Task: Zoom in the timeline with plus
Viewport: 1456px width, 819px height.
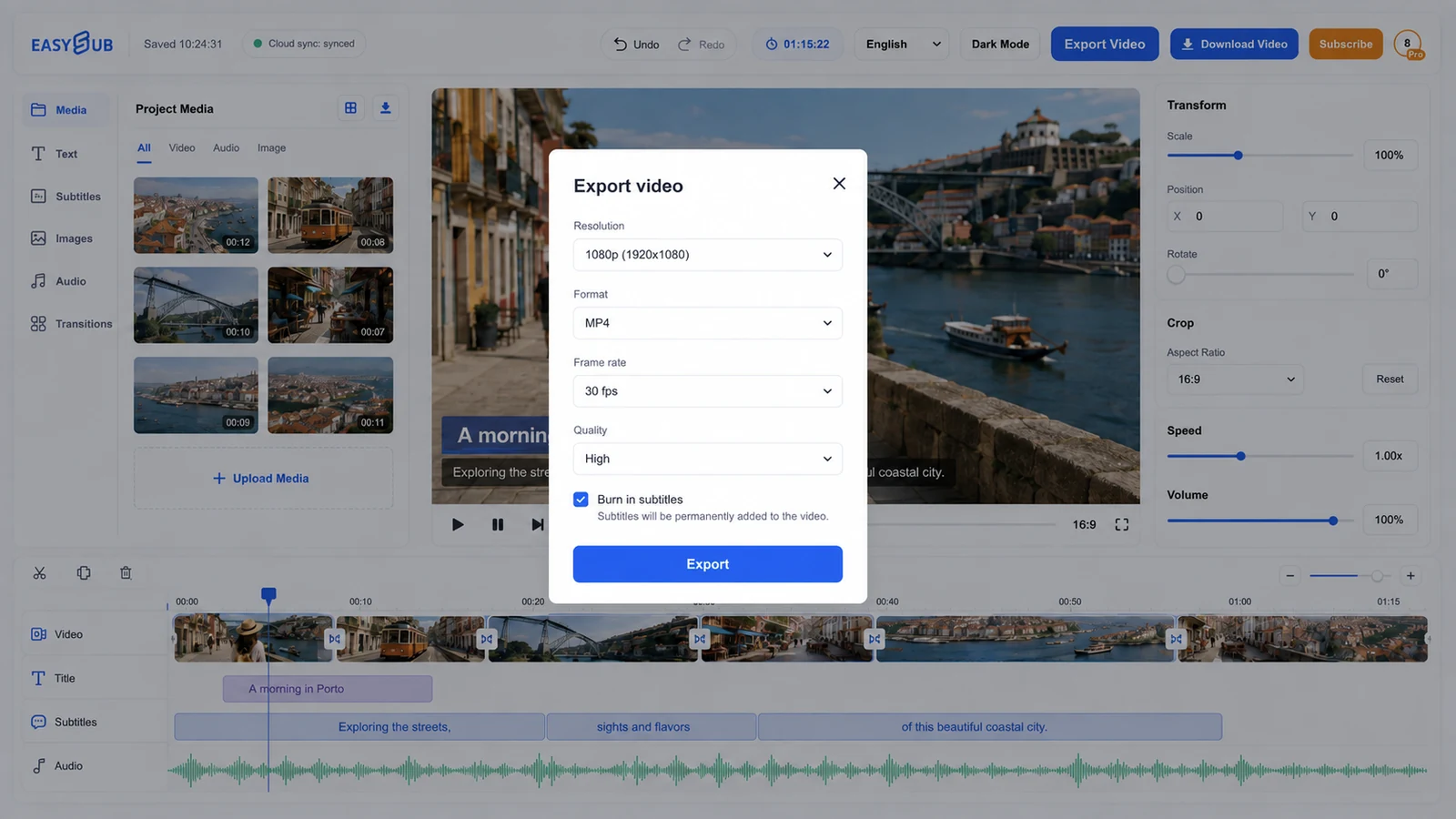Action: coord(1410,576)
